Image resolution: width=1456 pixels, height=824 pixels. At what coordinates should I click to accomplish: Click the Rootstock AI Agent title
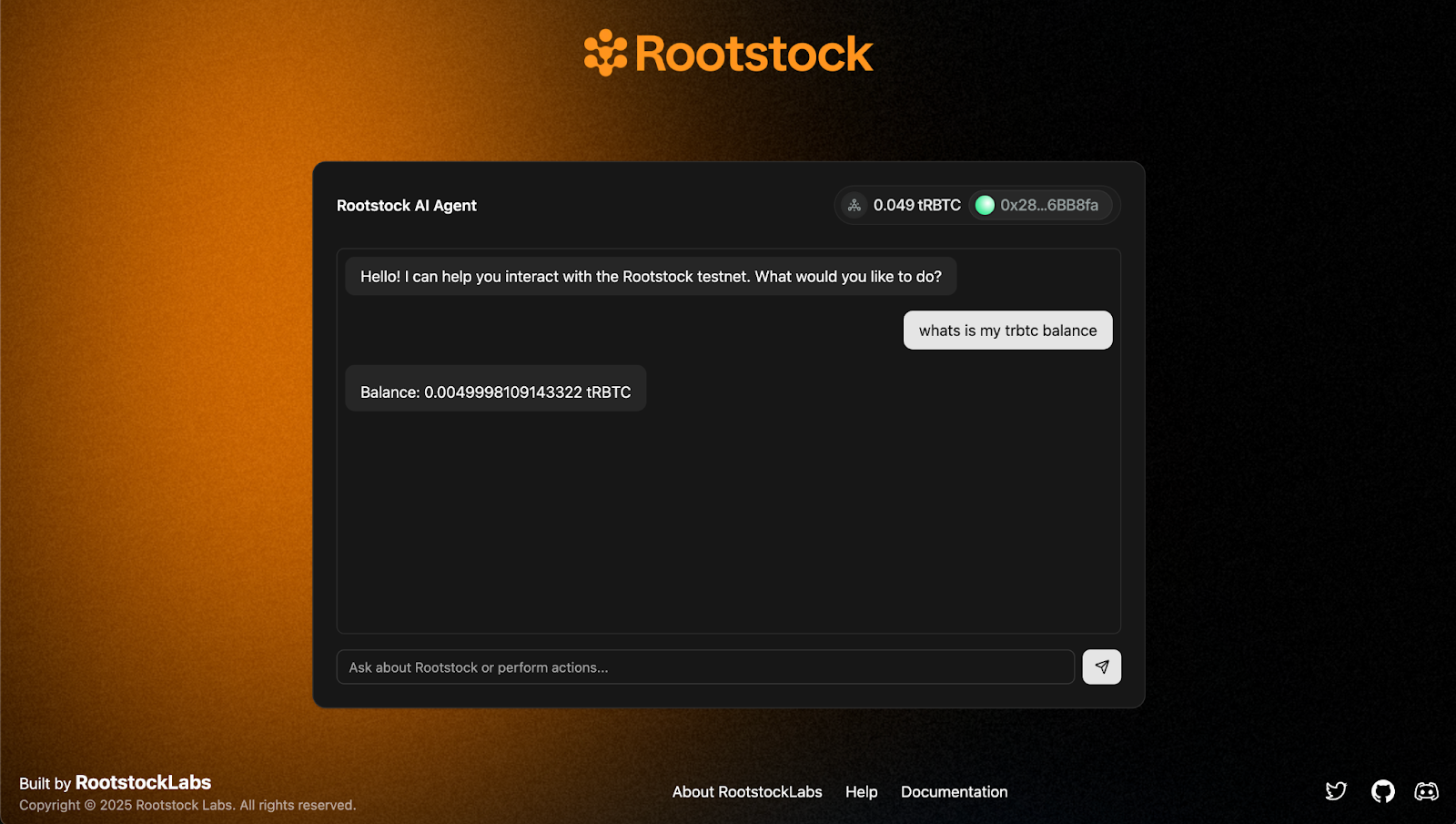pyautogui.click(x=406, y=206)
